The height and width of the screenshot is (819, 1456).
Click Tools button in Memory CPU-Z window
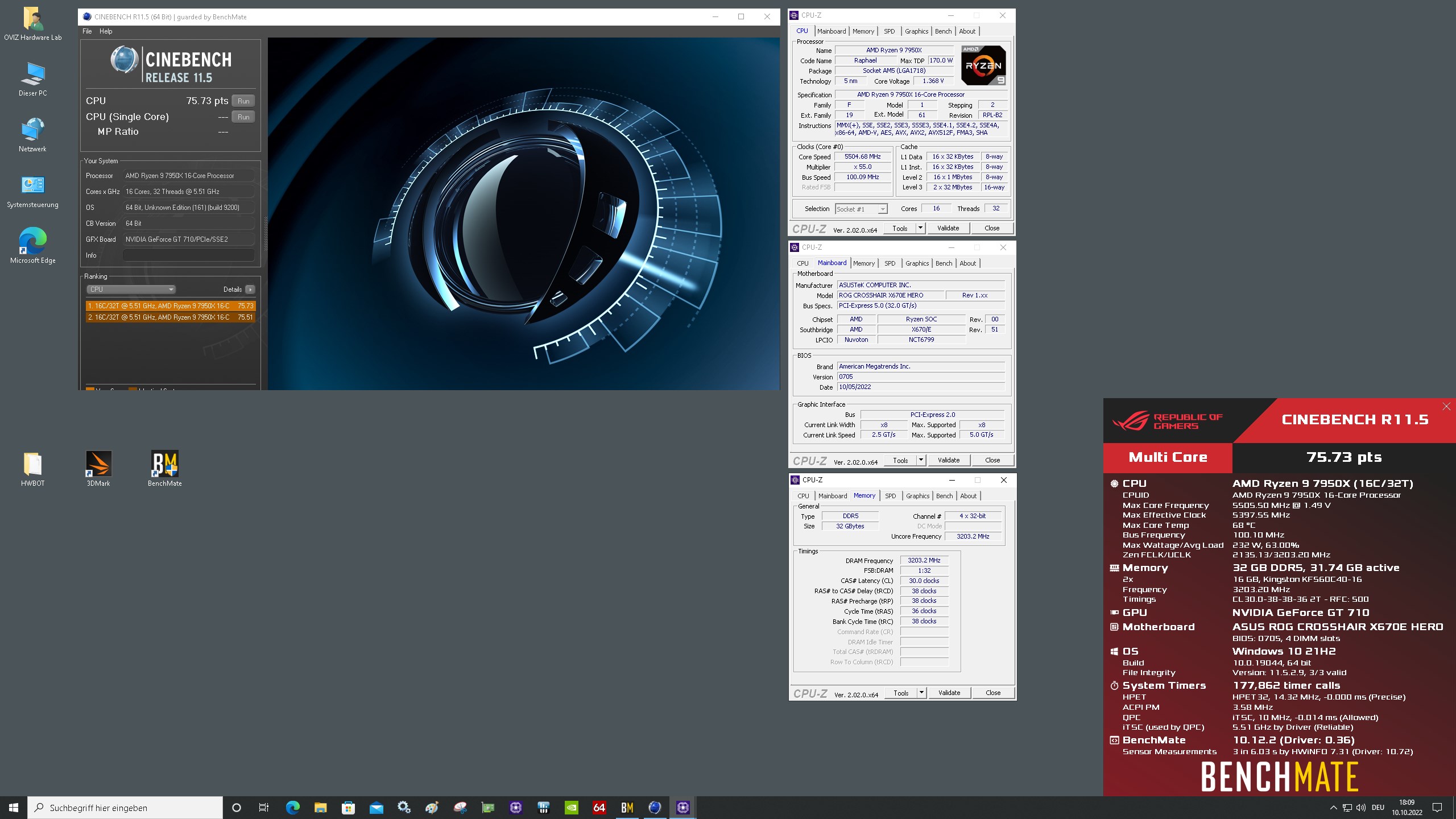pyautogui.click(x=901, y=693)
